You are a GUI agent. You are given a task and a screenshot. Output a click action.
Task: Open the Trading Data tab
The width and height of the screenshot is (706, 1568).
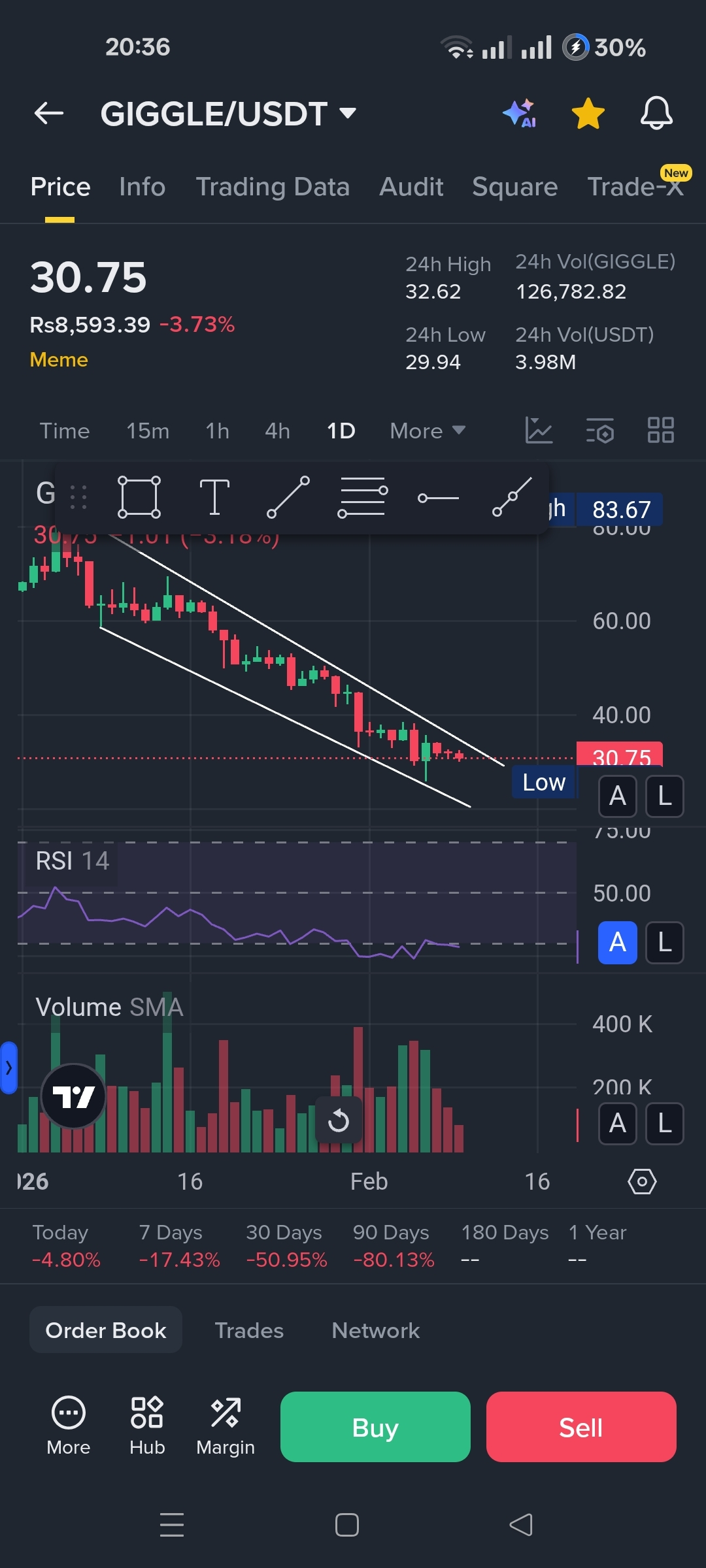pos(273,187)
